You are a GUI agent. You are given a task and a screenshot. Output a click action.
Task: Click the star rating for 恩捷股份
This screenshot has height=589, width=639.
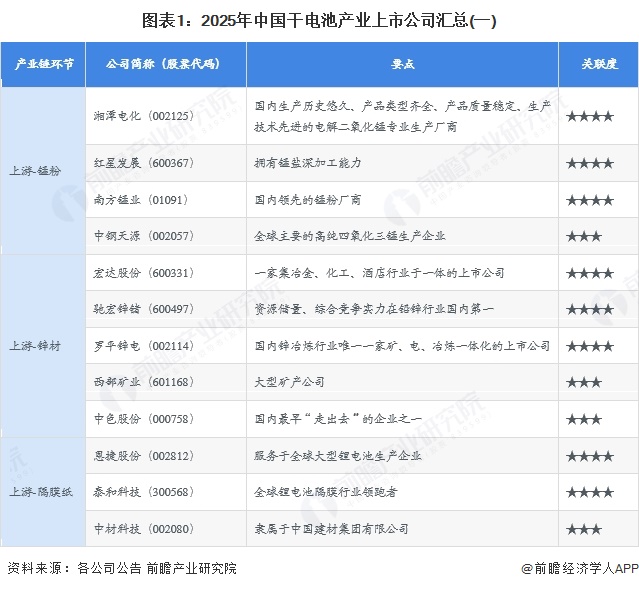(589, 455)
